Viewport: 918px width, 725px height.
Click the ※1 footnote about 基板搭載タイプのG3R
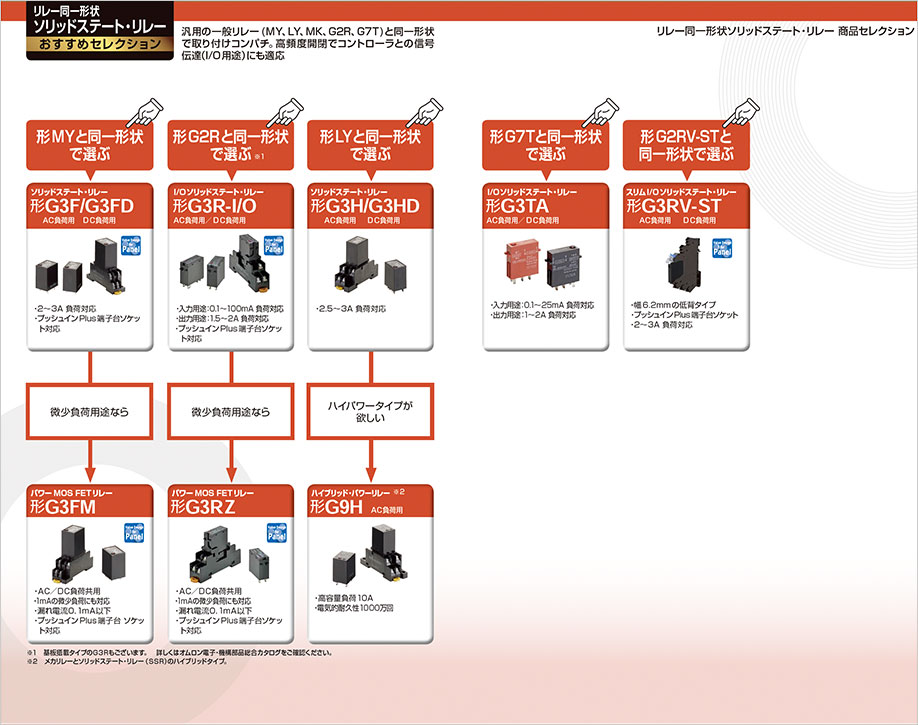pos(180,652)
